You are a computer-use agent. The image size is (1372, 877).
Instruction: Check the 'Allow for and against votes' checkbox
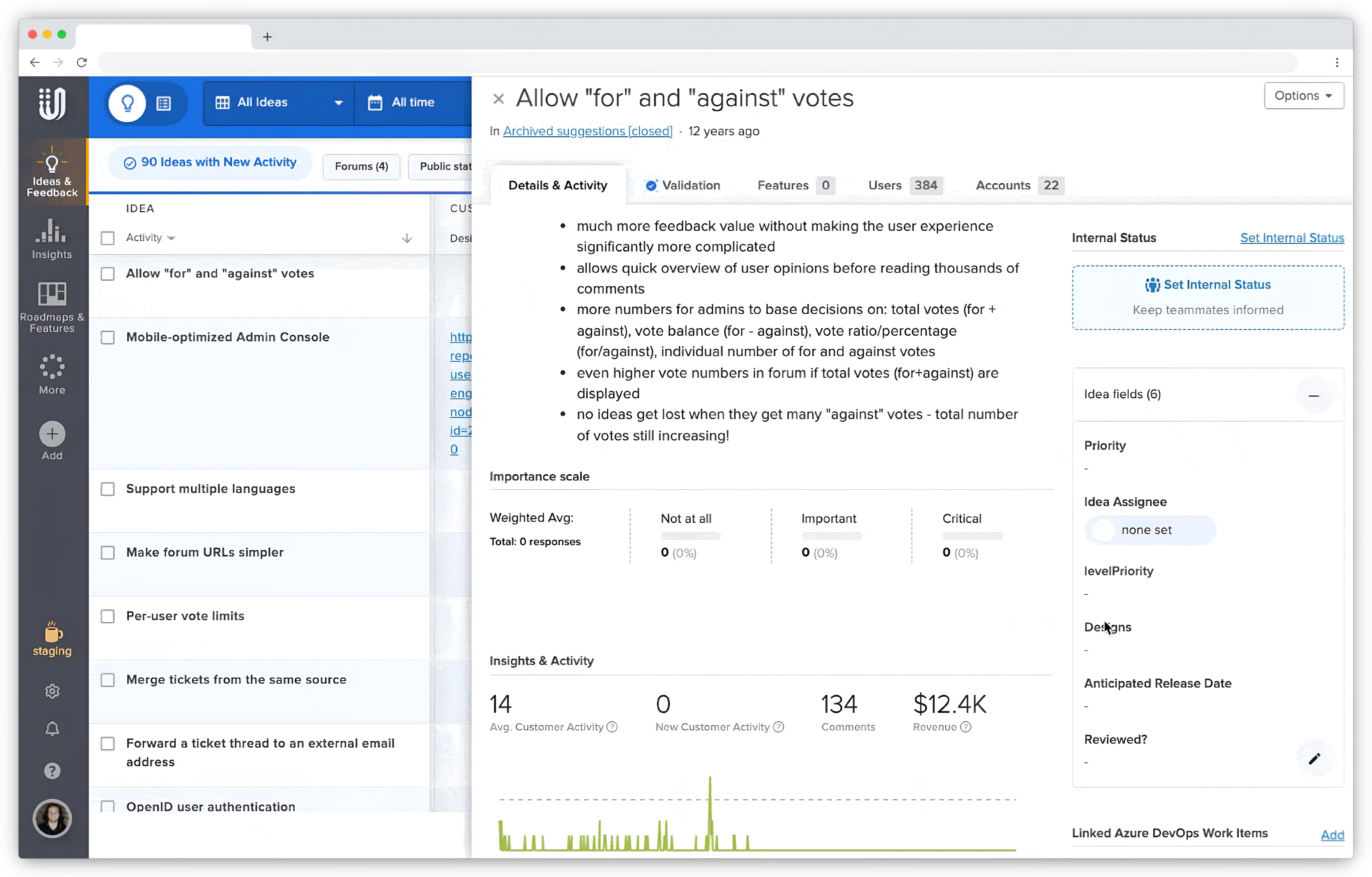[108, 274]
